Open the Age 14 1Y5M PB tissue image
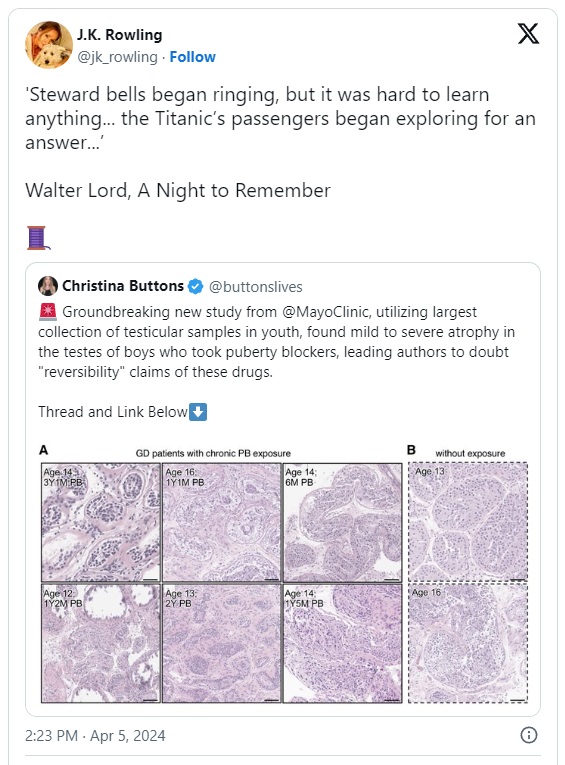 (x=343, y=643)
